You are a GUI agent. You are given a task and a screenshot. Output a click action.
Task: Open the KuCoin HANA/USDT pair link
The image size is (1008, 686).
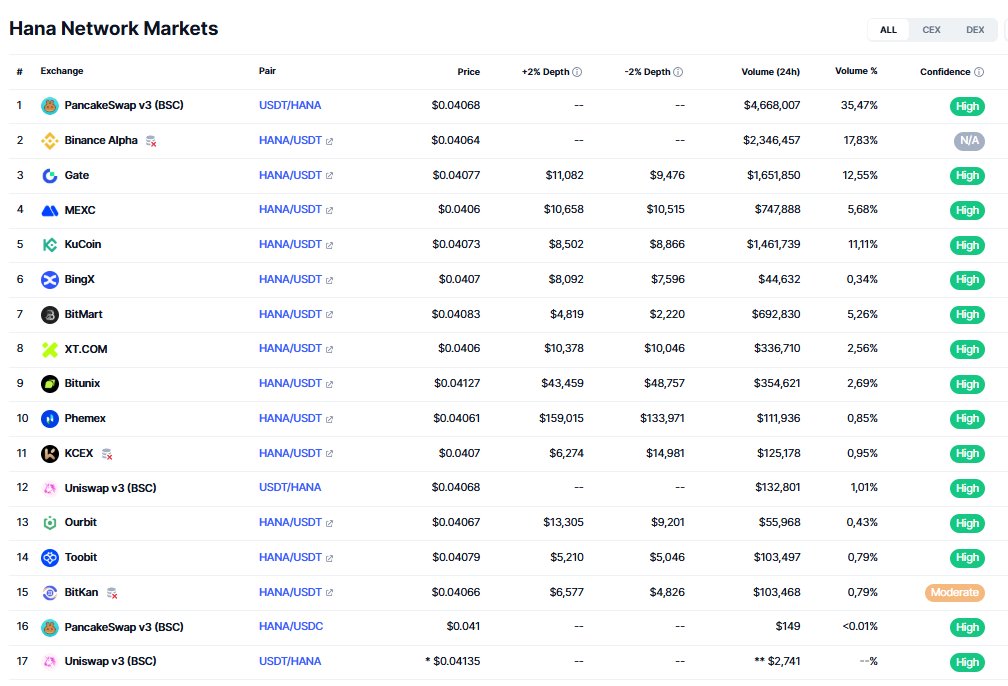(x=290, y=244)
